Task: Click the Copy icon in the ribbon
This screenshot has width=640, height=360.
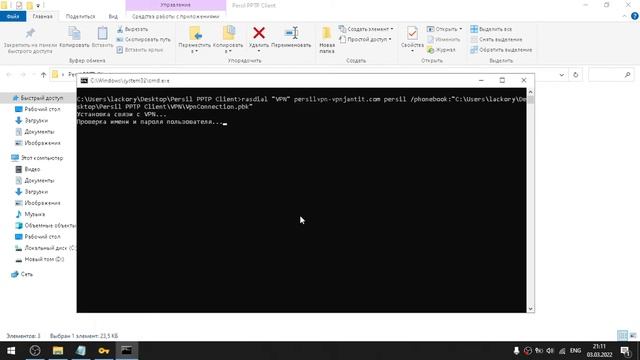Action: tap(74, 33)
